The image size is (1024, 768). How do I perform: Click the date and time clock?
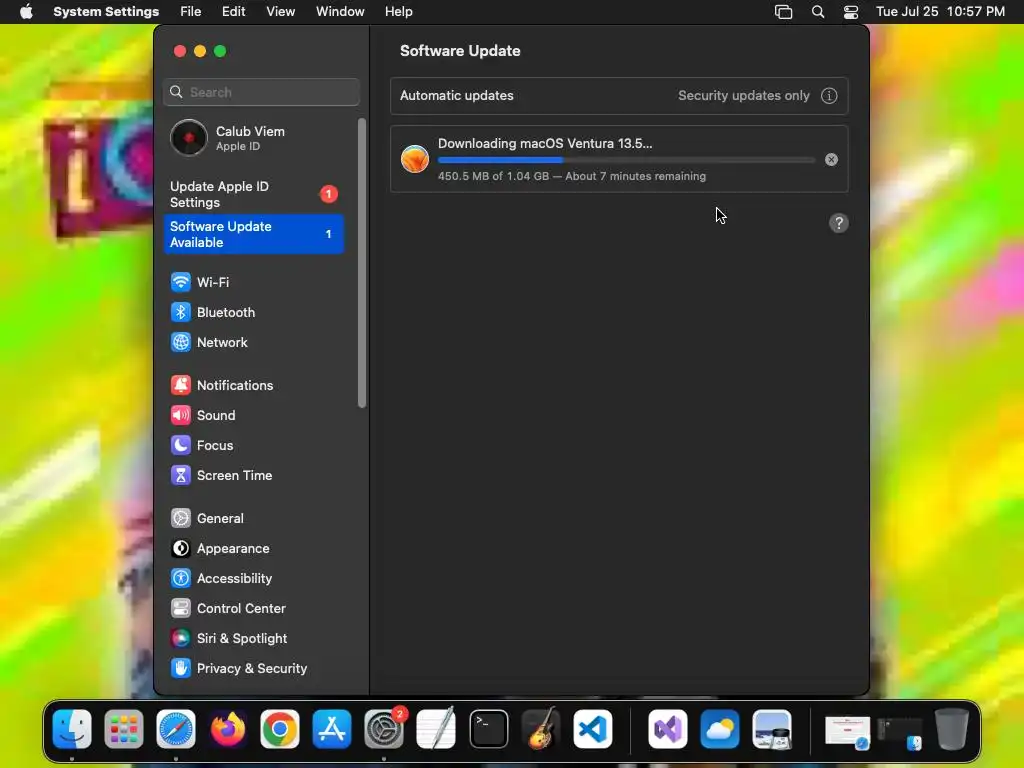[x=940, y=12]
